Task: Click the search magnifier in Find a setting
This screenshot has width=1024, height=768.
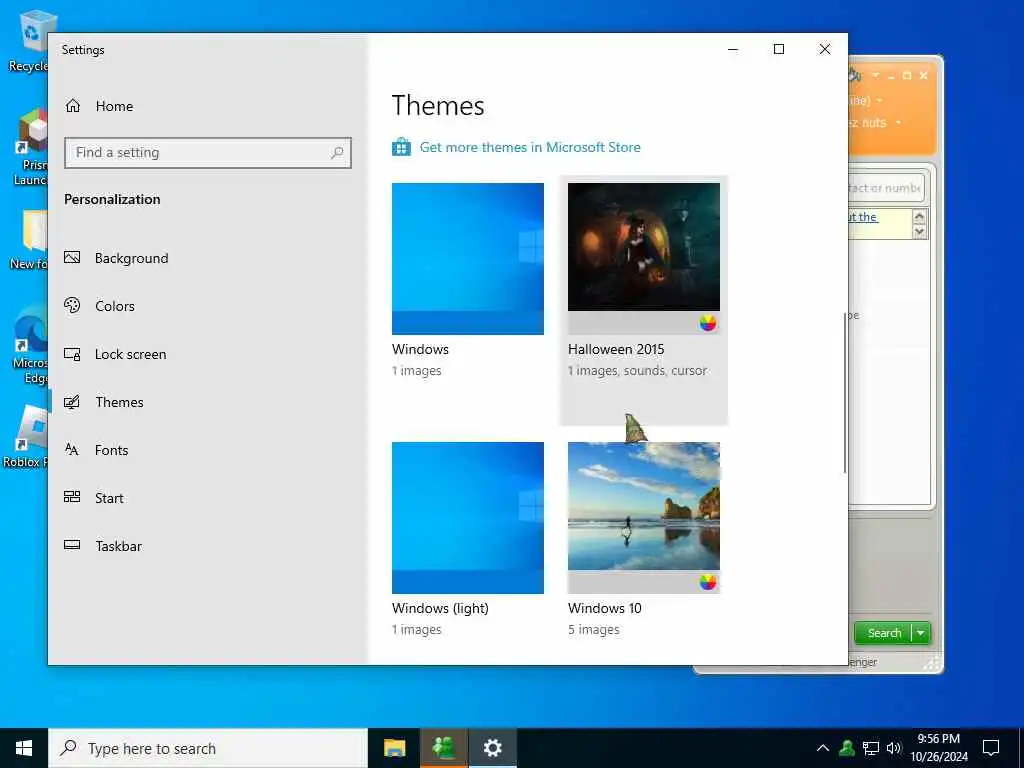Action: pos(337,153)
